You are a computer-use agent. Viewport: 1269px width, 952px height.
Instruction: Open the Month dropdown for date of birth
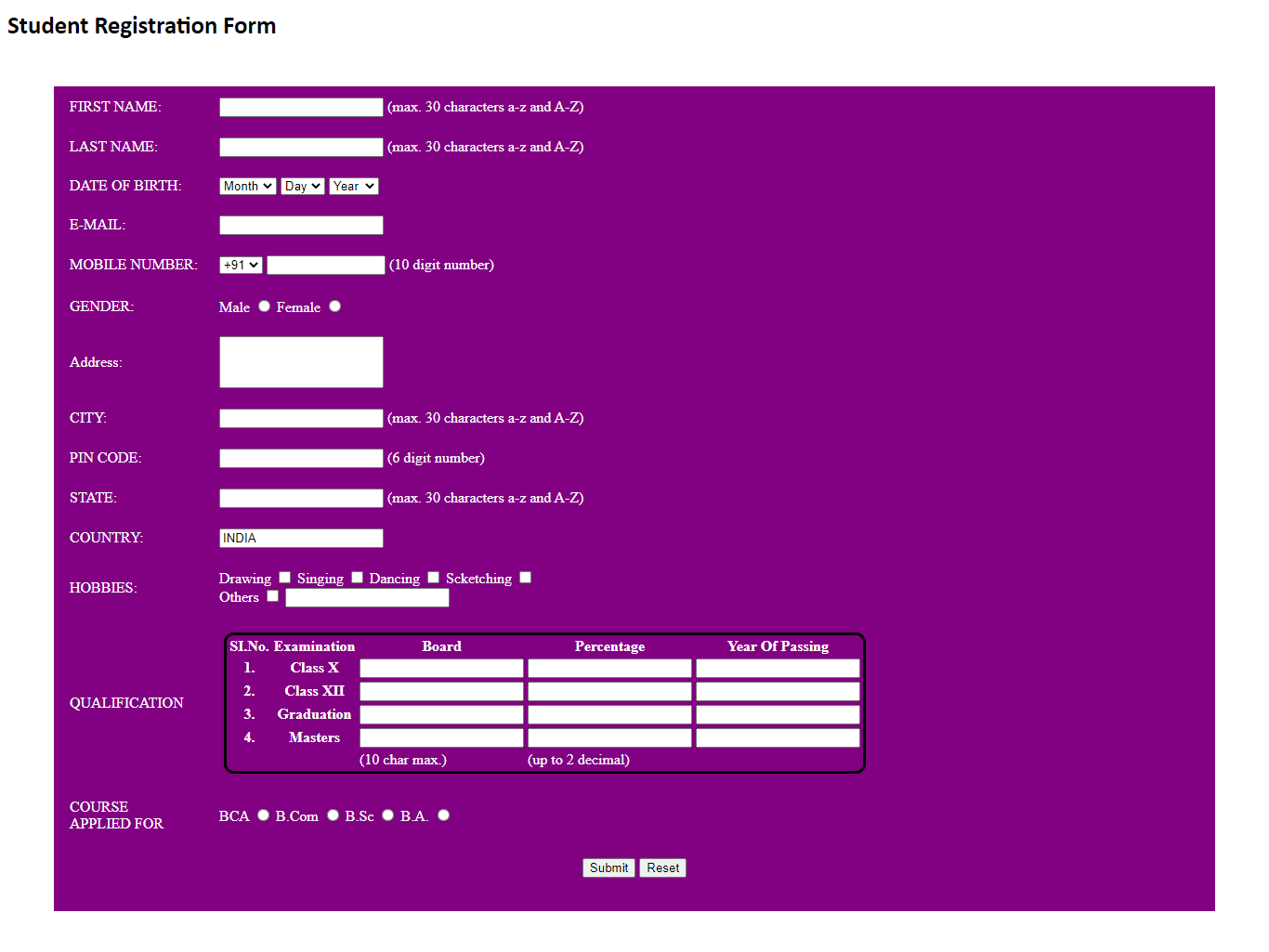(x=247, y=187)
